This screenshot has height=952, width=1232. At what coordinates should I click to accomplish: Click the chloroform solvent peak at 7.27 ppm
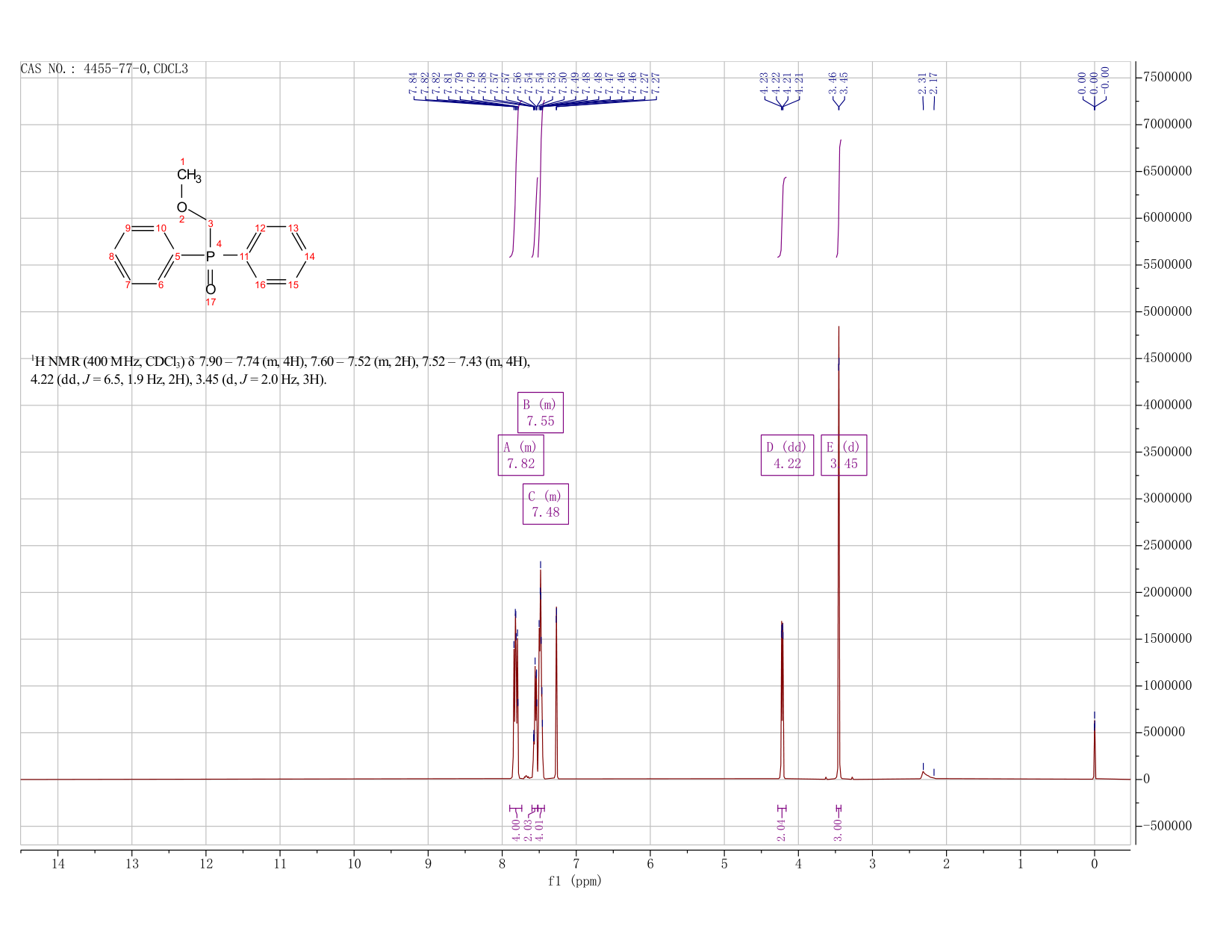pyautogui.click(x=556, y=694)
